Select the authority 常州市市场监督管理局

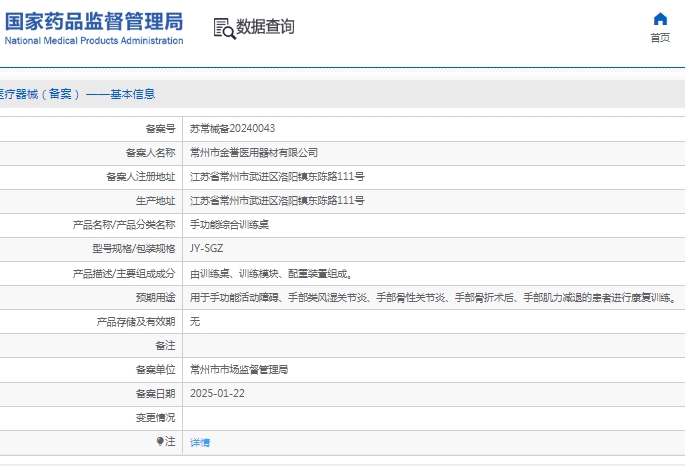pyautogui.click(x=239, y=369)
